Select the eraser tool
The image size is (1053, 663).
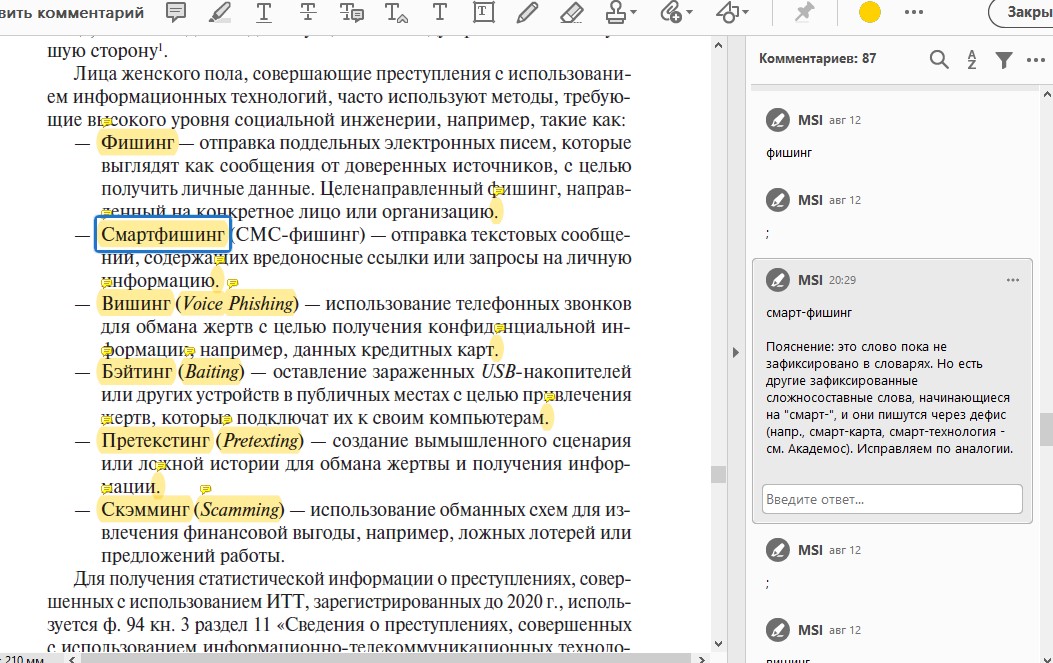coord(571,12)
